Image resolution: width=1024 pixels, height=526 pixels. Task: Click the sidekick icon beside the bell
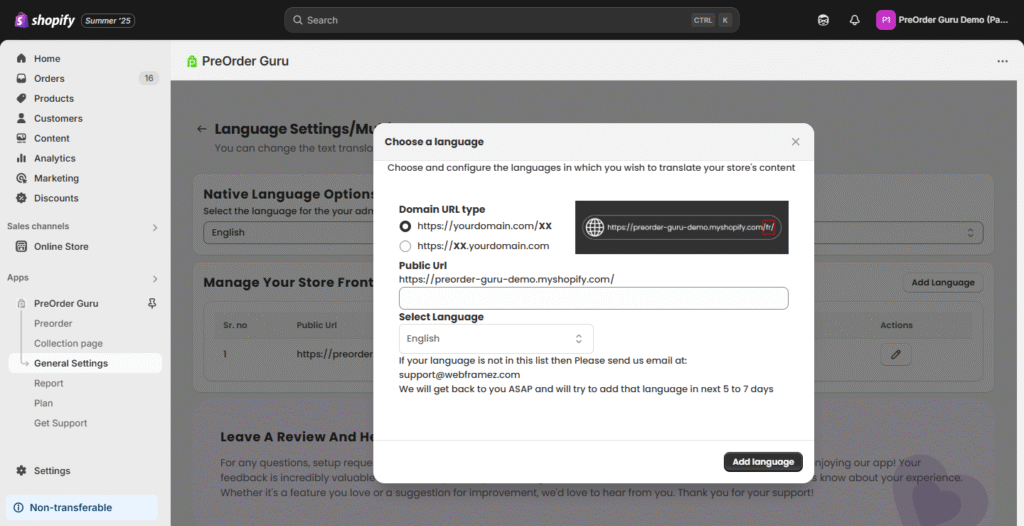click(x=823, y=20)
